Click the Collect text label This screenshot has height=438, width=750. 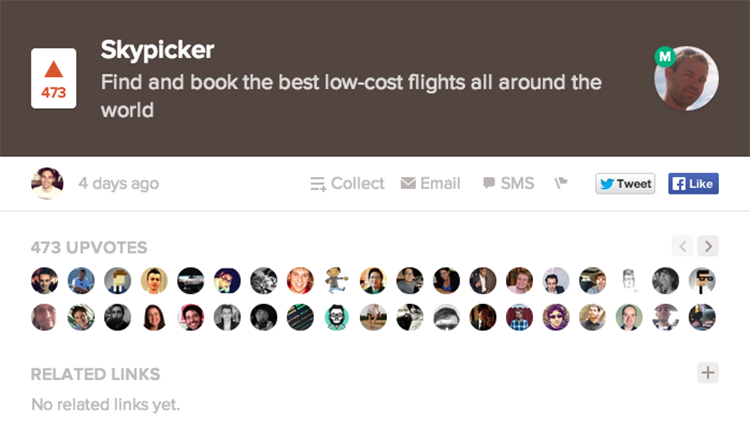point(357,183)
